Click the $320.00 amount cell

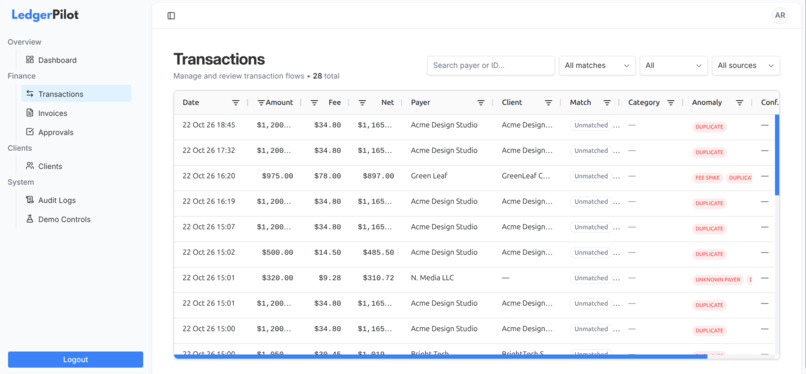pos(278,278)
